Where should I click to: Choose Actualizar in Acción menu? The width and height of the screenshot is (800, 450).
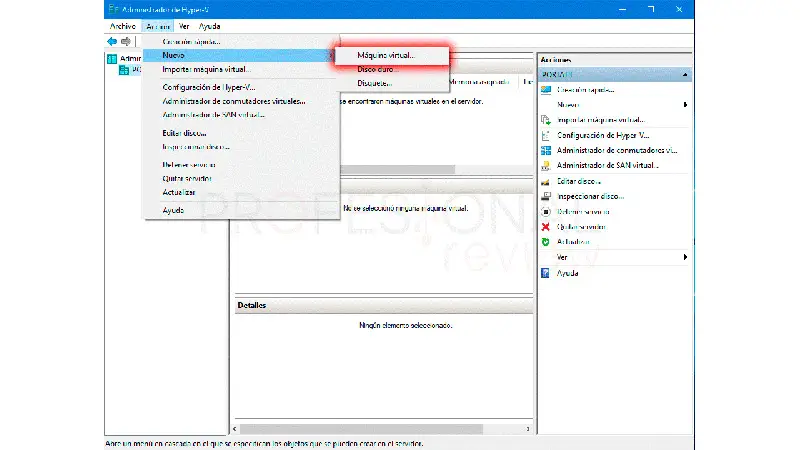point(241,192)
